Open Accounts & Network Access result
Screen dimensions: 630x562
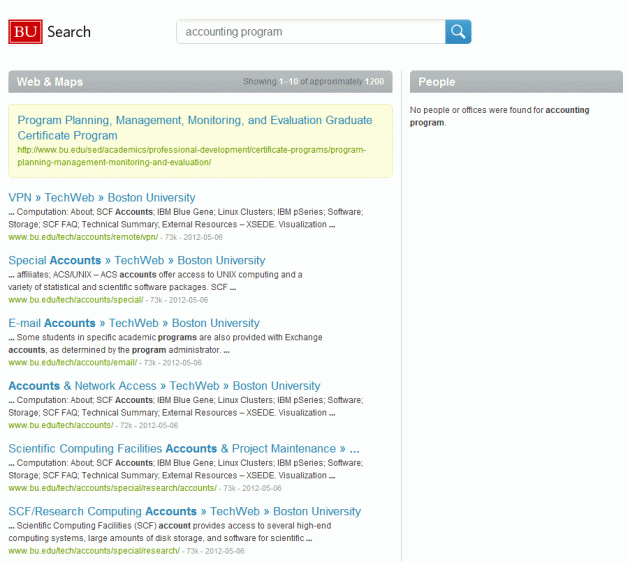coord(164,386)
